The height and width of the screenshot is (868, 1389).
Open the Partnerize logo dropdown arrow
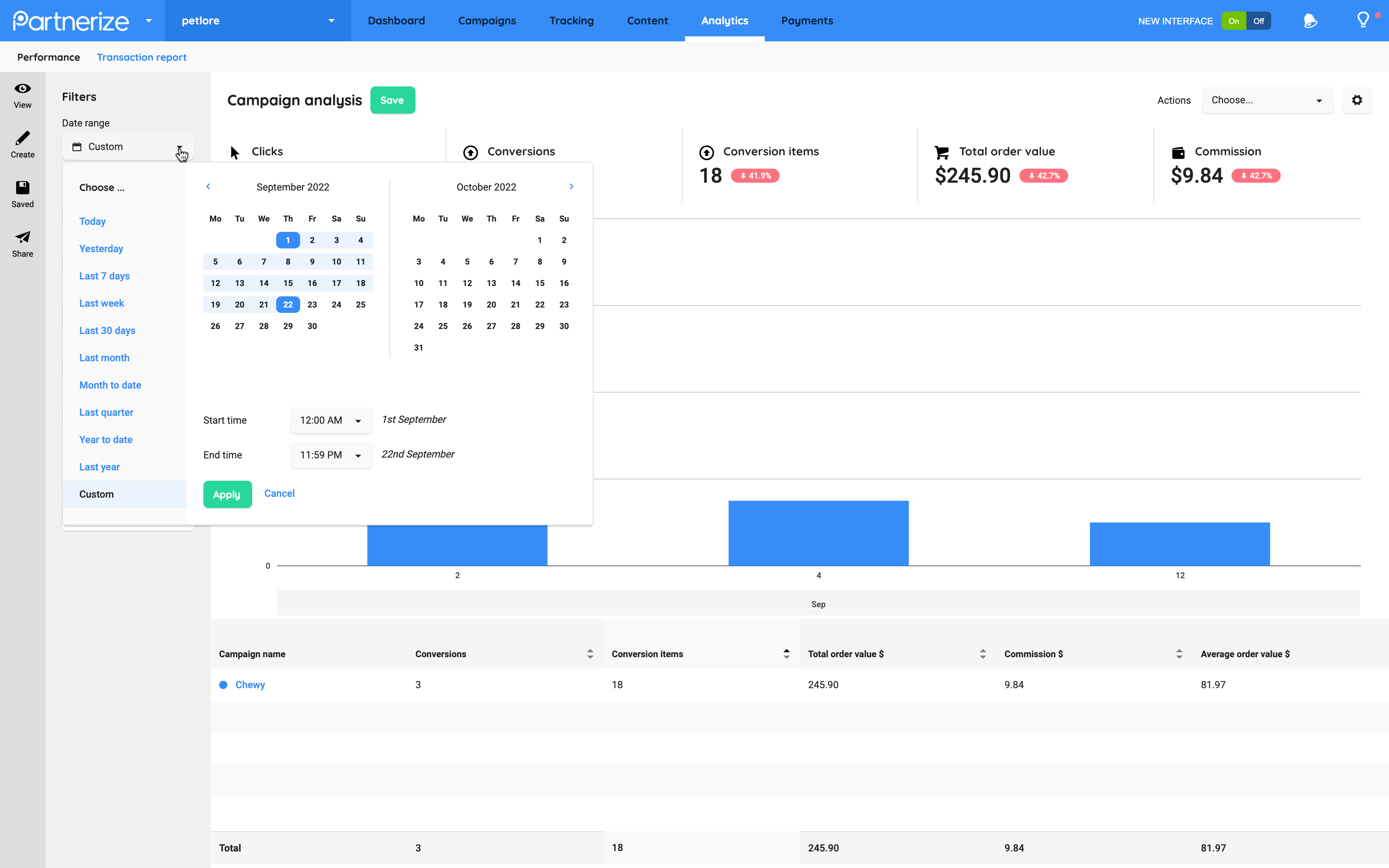click(x=149, y=21)
